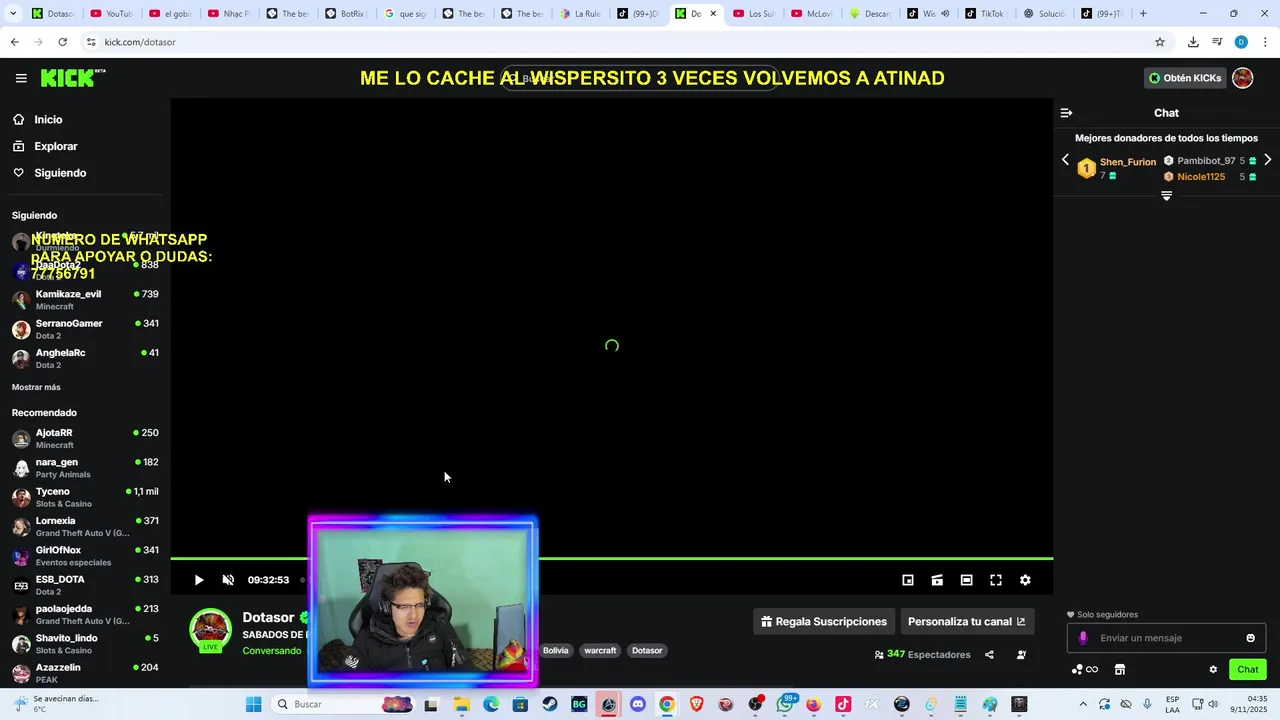Switch to the TikTok browser tab
Image resolution: width=1280 pixels, height=720 pixels.
tap(986, 14)
